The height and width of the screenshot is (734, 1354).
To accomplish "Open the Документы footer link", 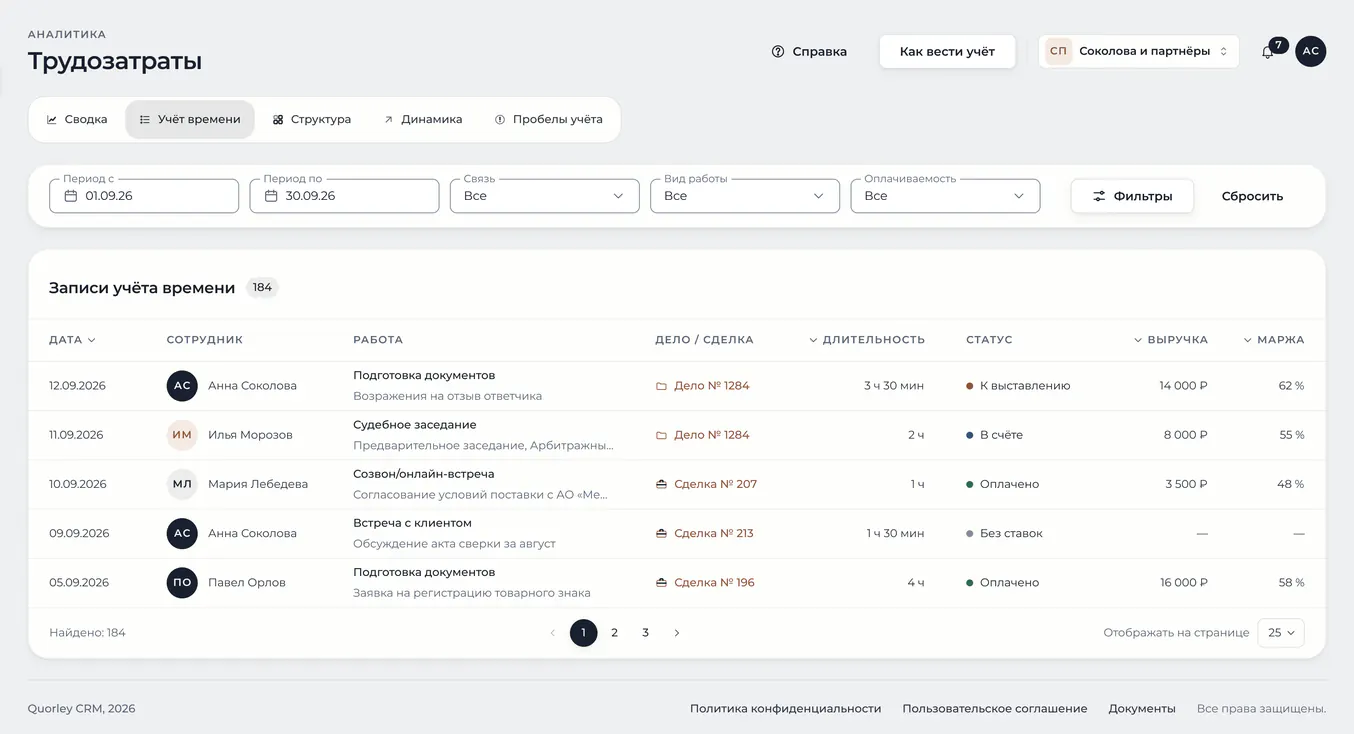I will (1142, 709).
